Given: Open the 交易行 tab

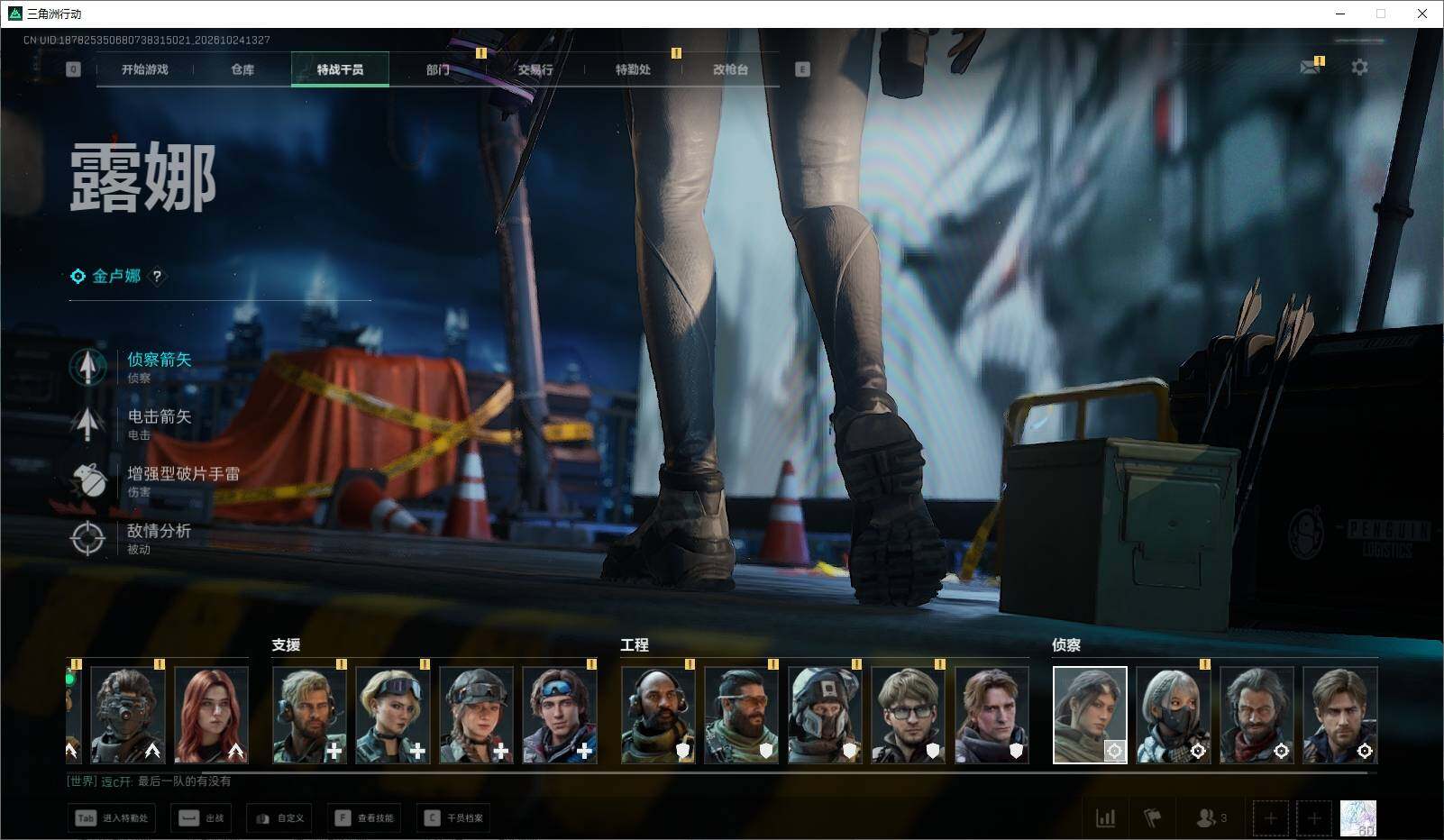Looking at the screenshot, I should [535, 69].
